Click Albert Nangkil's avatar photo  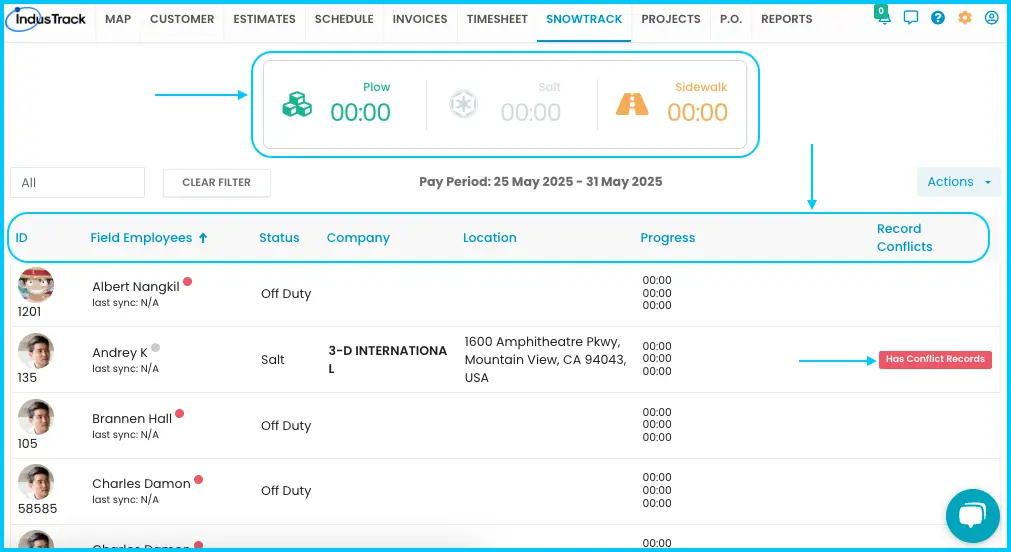coord(35,285)
